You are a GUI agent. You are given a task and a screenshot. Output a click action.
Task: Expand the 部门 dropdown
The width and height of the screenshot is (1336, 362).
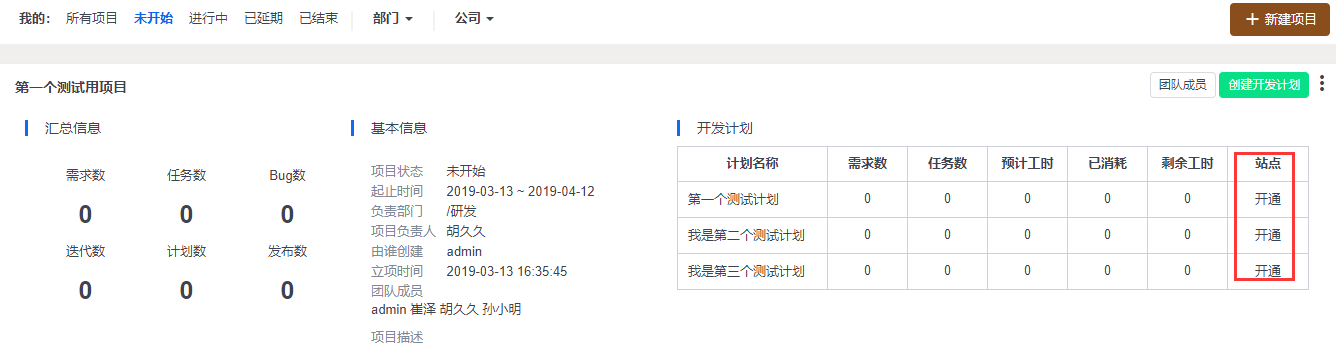(392, 19)
